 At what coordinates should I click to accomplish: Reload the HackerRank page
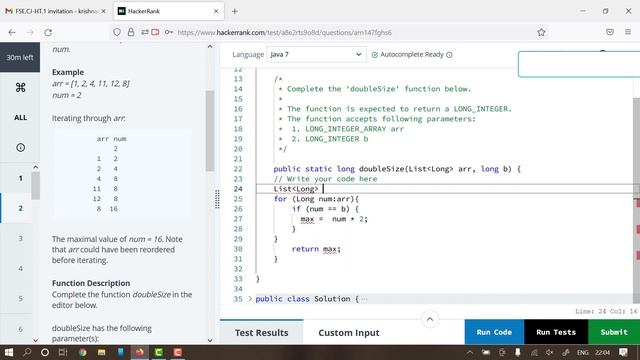(x=48, y=32)
